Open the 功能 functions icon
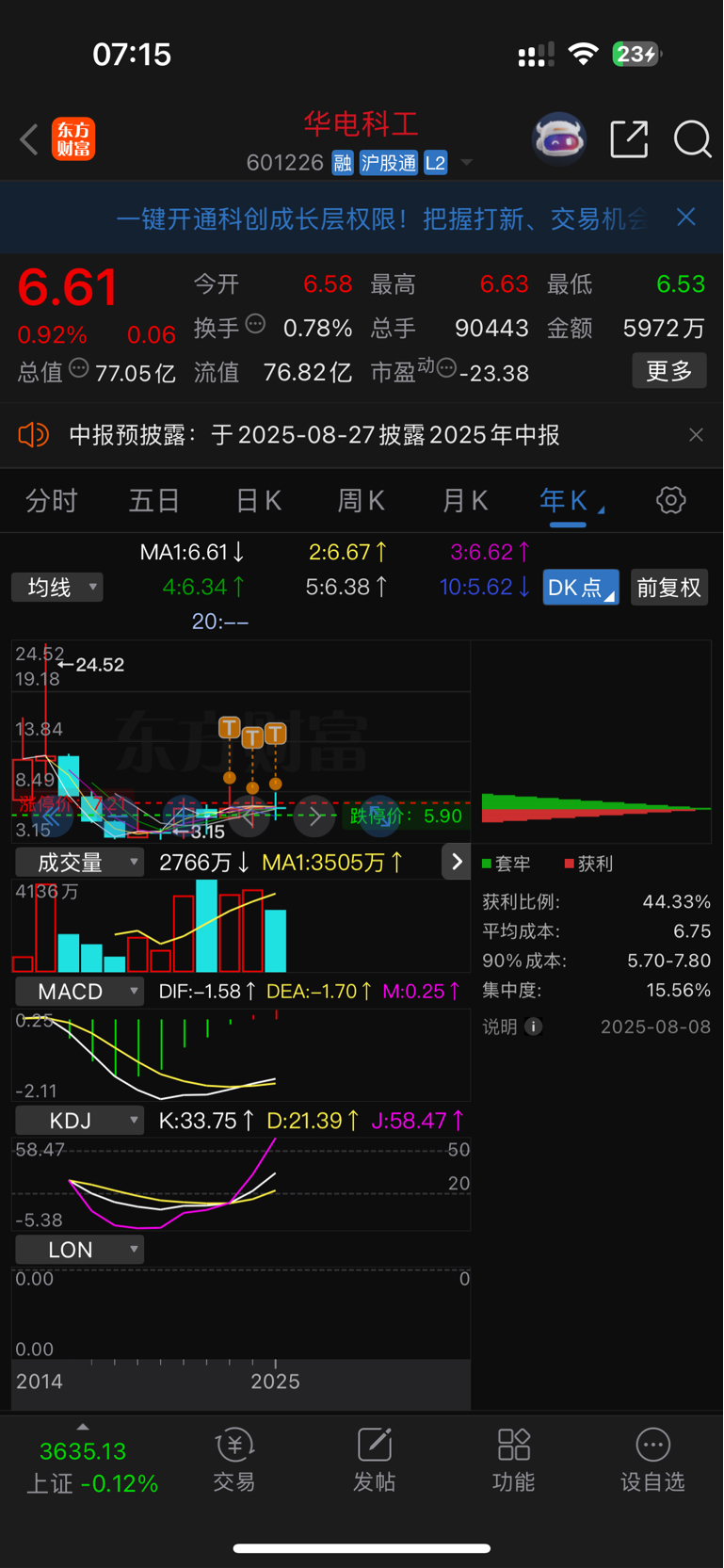The height and width of the screenshot is (1568, 724). point(513,1460)
